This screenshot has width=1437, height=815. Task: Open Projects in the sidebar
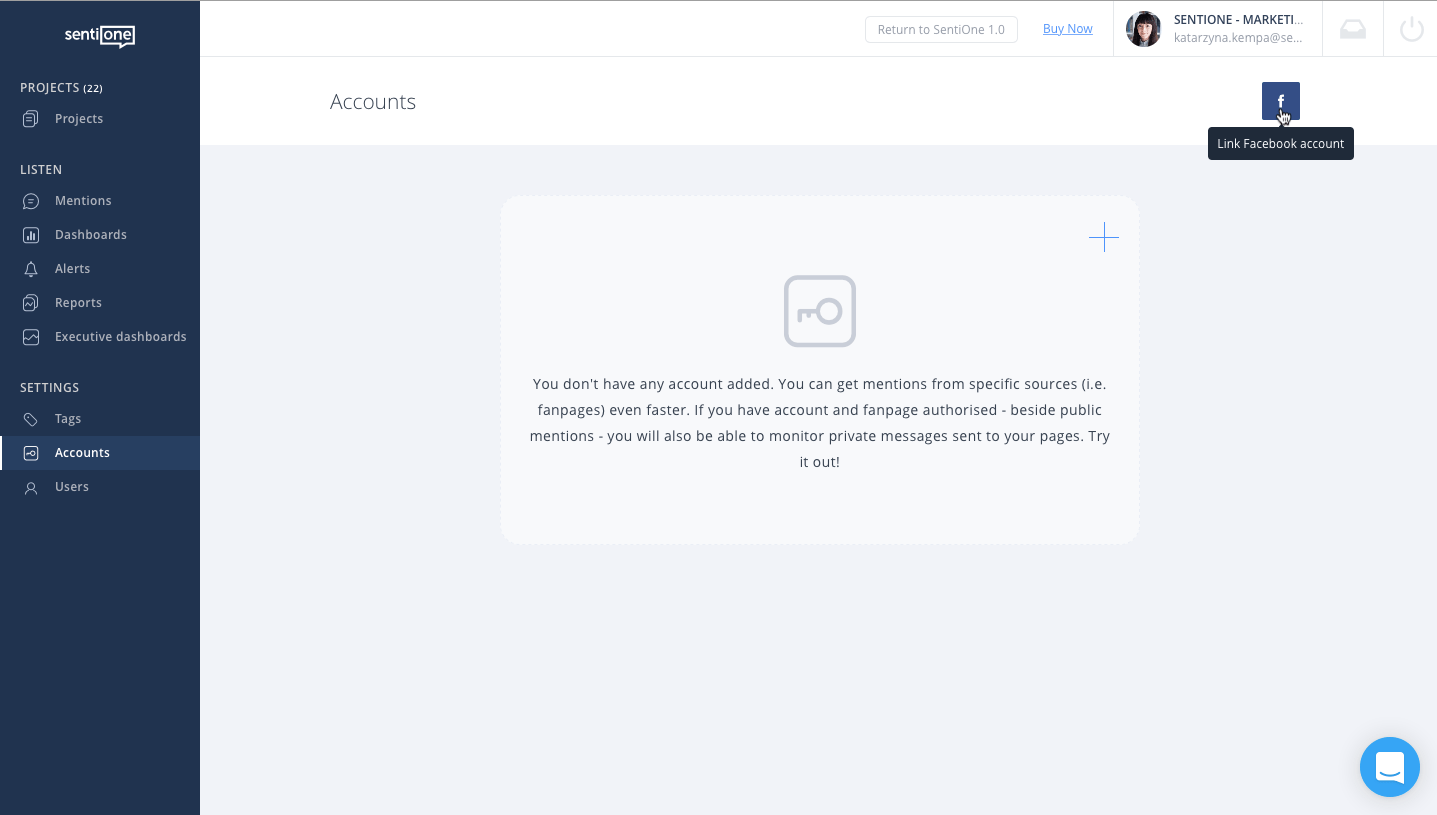tap(79, 119)
